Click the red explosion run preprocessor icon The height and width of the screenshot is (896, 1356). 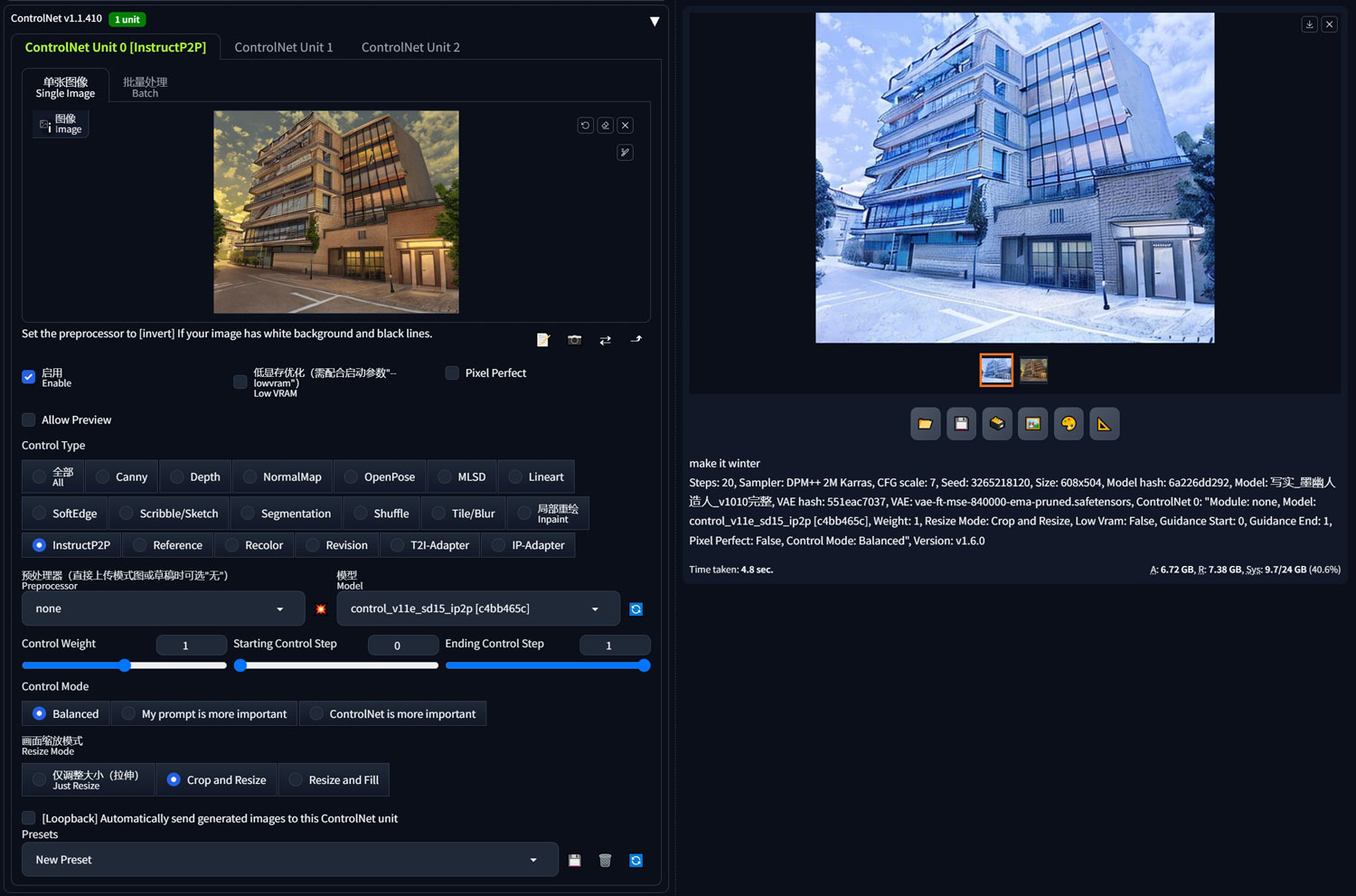[x=321, y=609]
